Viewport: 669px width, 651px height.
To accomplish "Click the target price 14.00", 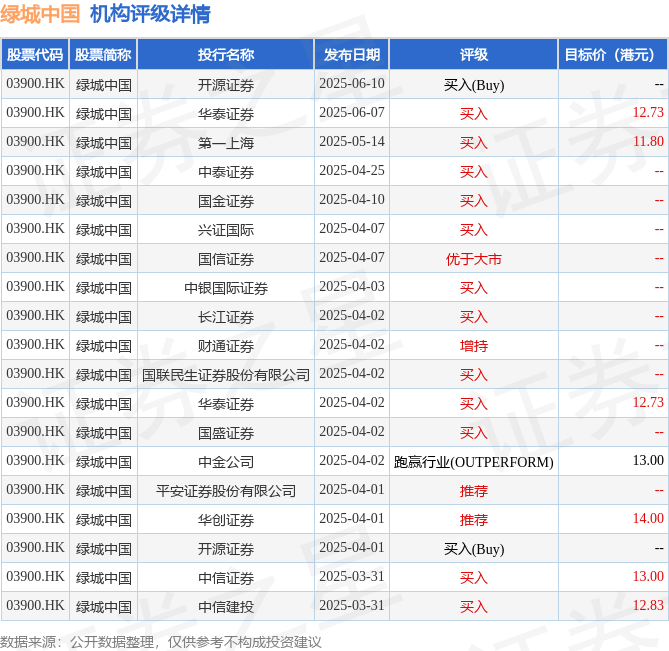I will tap(648, 519).
